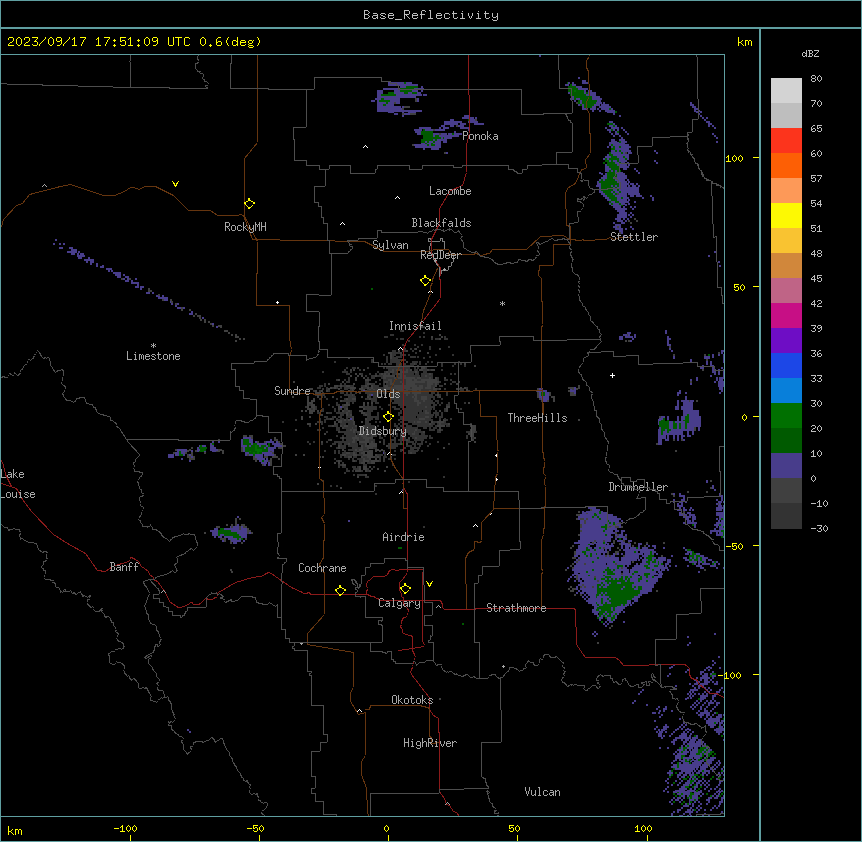Click the Didsbury city label
Screen dimensions: 862x842
pyautogui.click(x=383, y=431)
